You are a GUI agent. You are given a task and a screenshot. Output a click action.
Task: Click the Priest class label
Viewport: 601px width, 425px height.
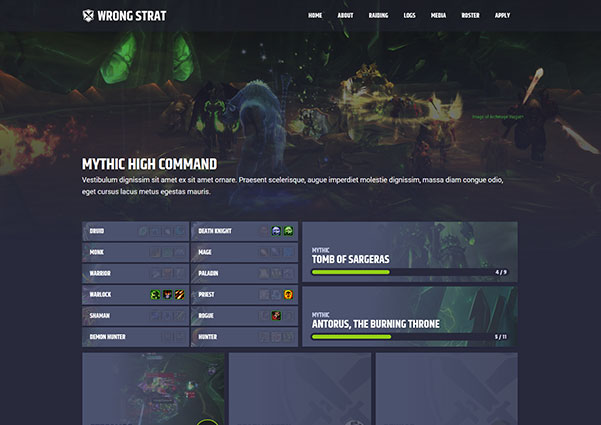tap(206, 294)
